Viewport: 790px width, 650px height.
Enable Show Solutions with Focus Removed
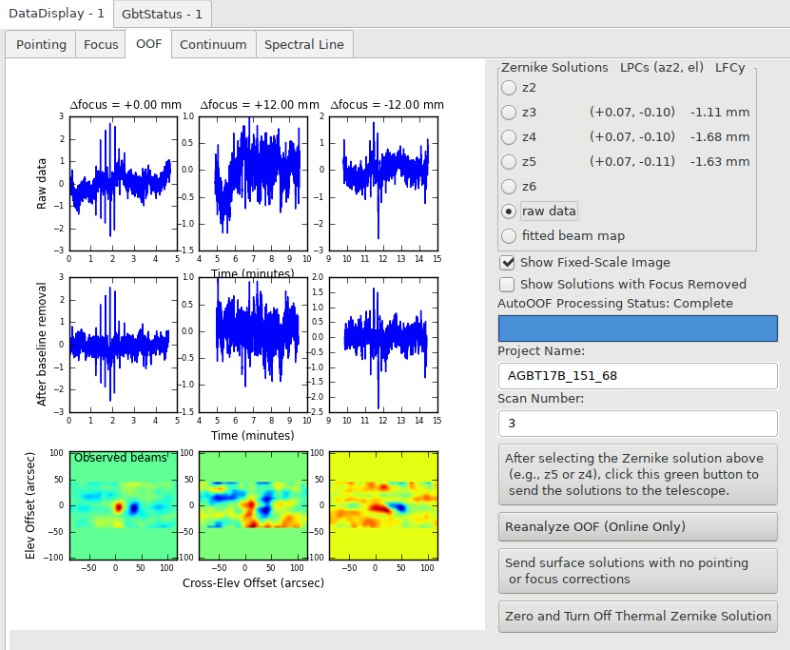click(507, 284)
